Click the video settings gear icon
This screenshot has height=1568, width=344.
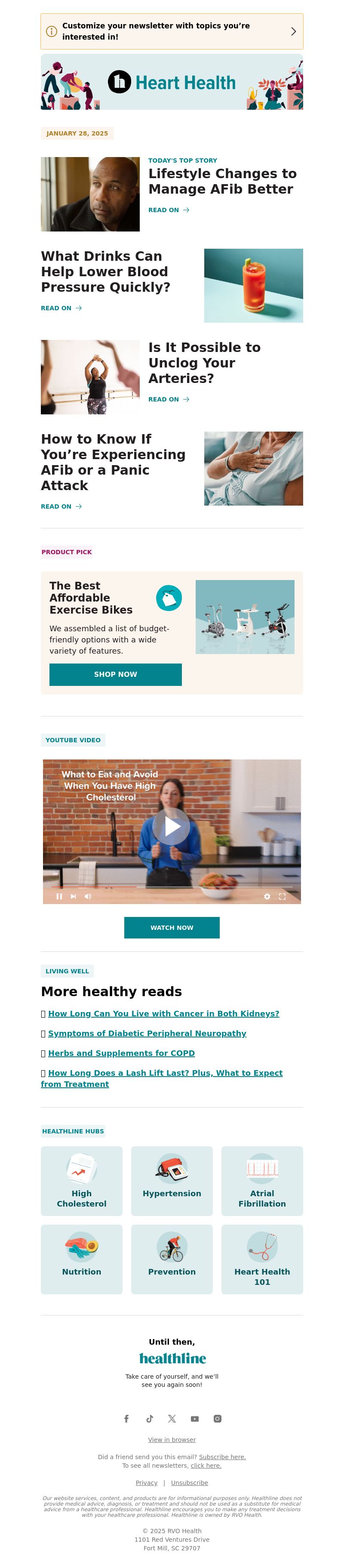pyautogui.click(x=267, y=896)
